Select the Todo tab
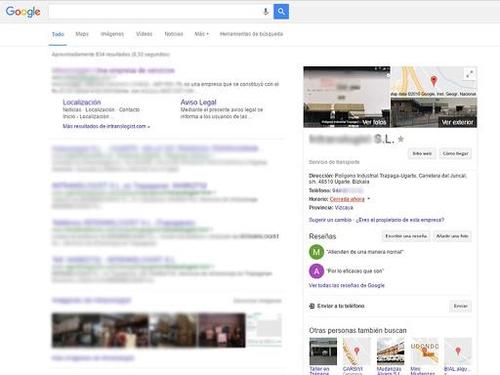Screen dimensions: 500x375 [x=58, y=34]
